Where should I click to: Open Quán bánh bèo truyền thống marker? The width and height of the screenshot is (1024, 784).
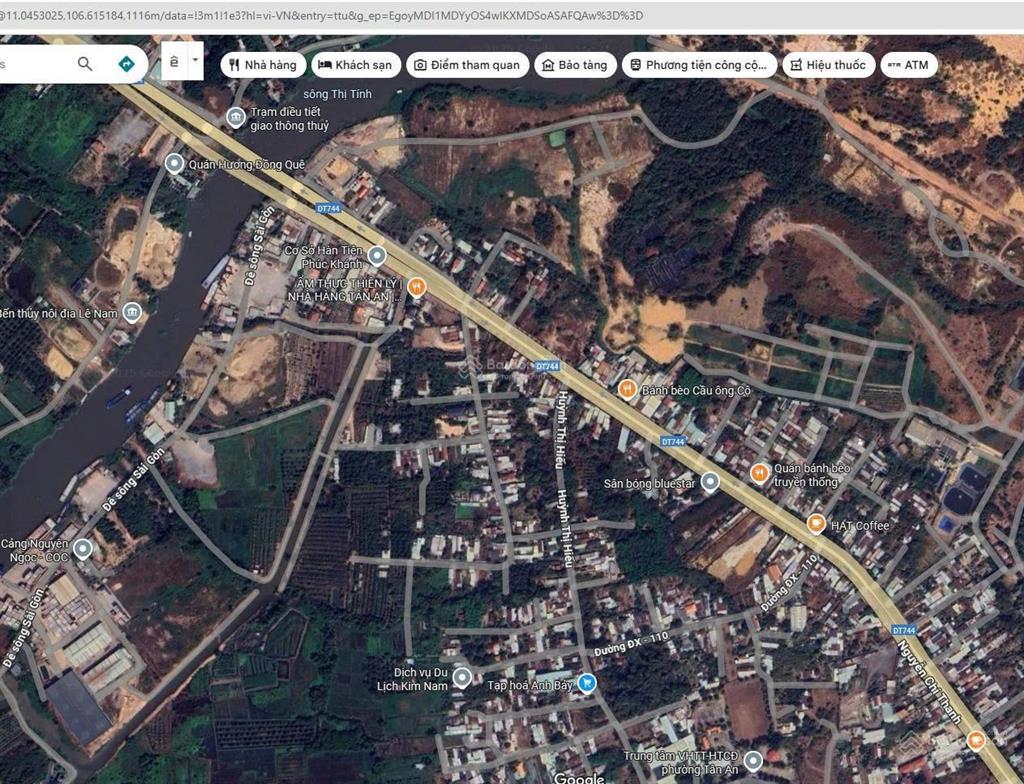coord(759,473)
